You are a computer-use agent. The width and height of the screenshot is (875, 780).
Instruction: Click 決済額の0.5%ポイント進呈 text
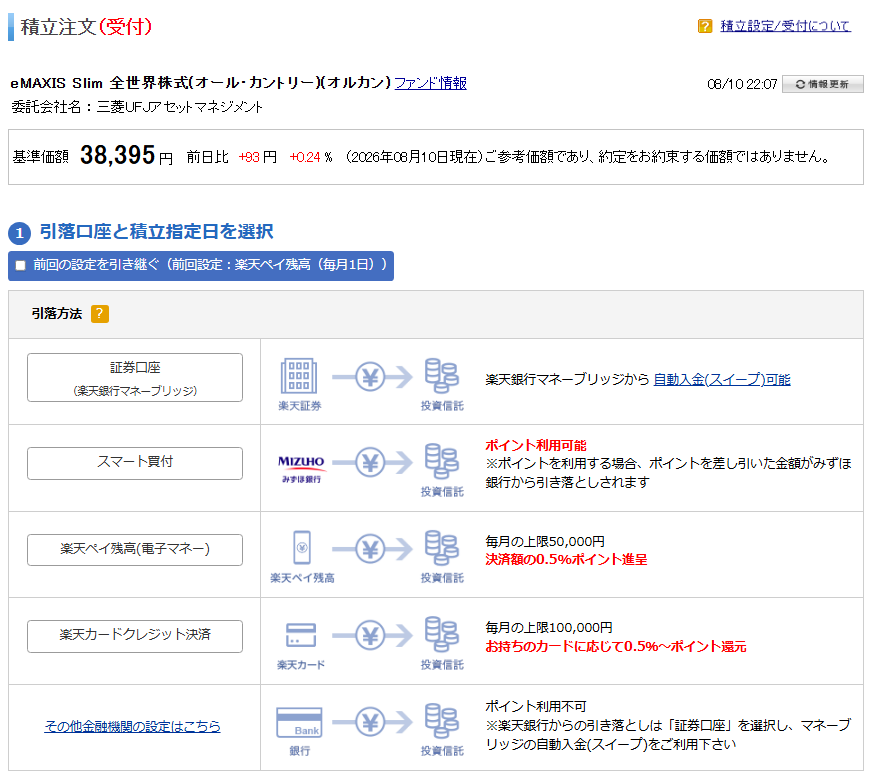(x=566, y=560)
